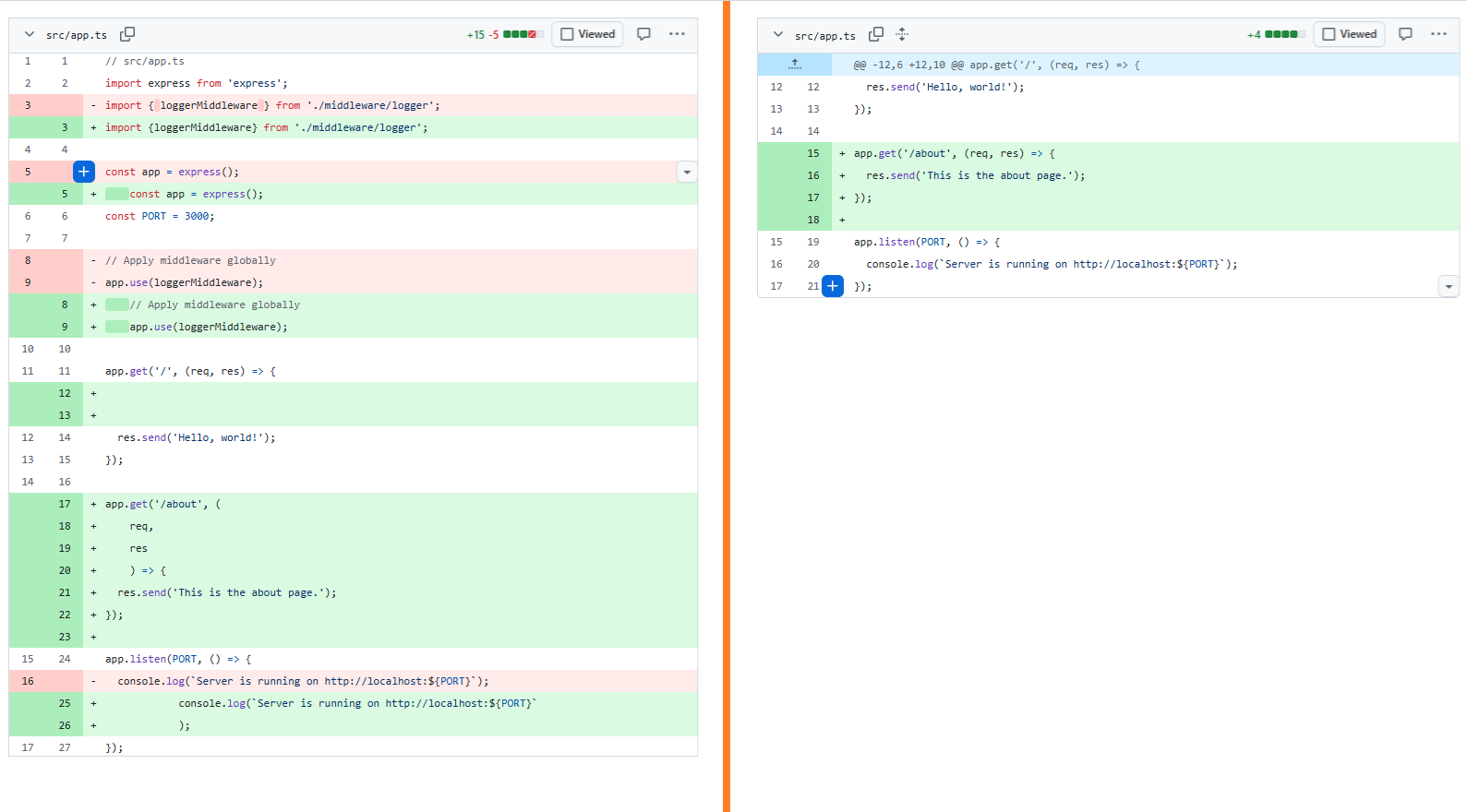
Task: Expand hidden lines above the right diff hunk
Action: point(794,65)
